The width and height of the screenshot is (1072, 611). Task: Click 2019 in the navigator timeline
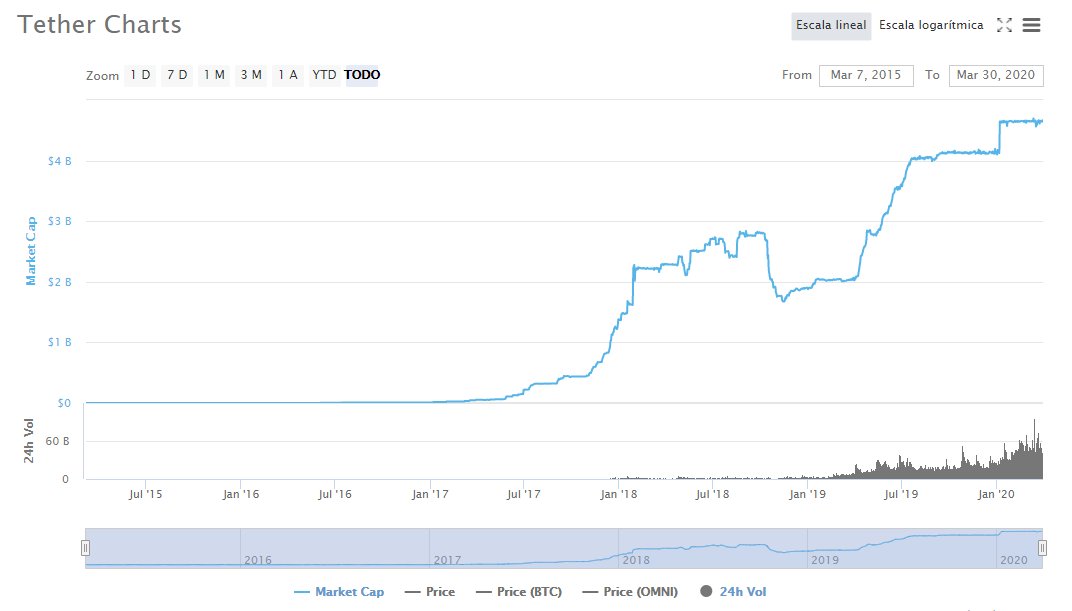pyautogui.click(x=825, y=560)
